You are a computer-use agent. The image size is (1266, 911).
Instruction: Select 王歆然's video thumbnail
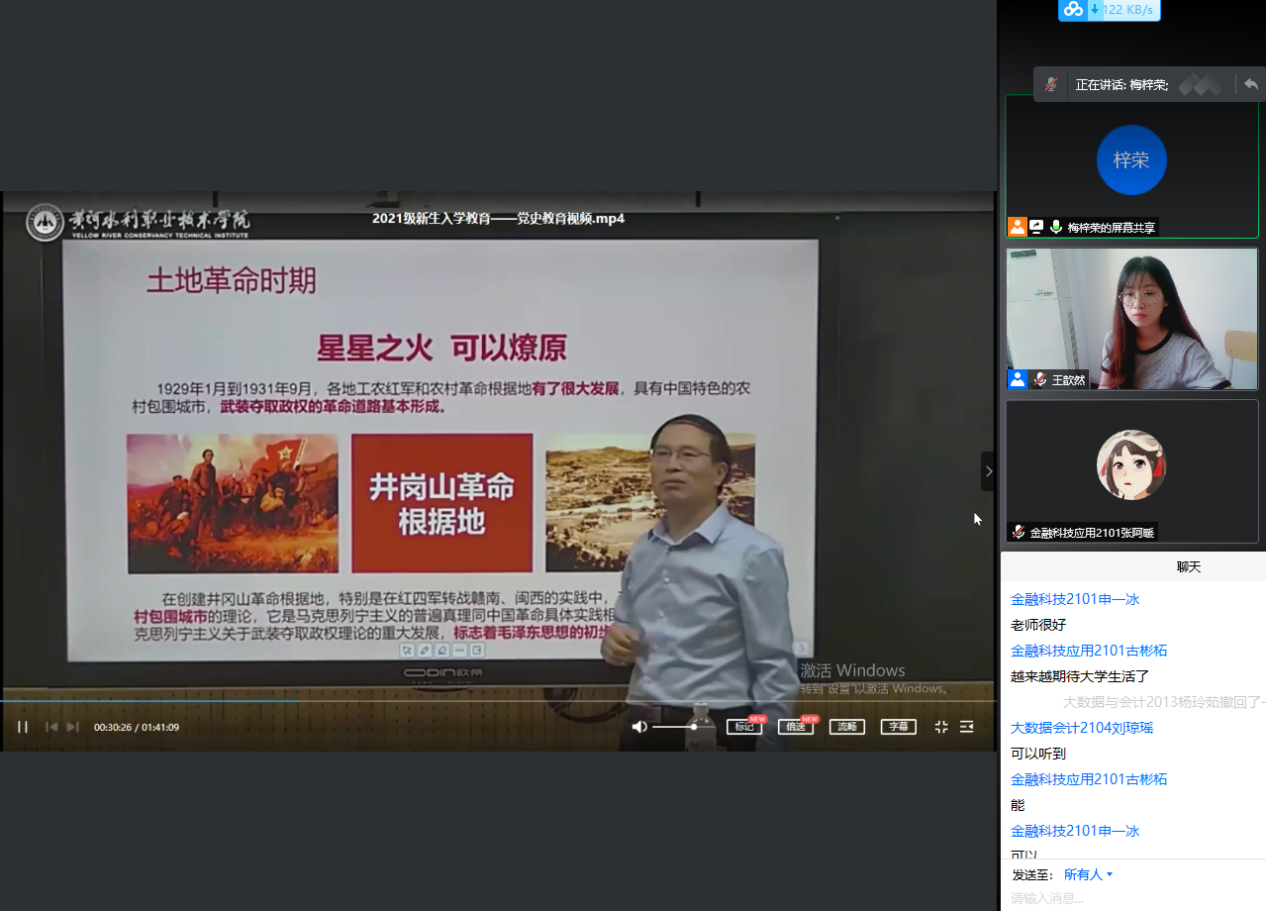click(1131, 318)
